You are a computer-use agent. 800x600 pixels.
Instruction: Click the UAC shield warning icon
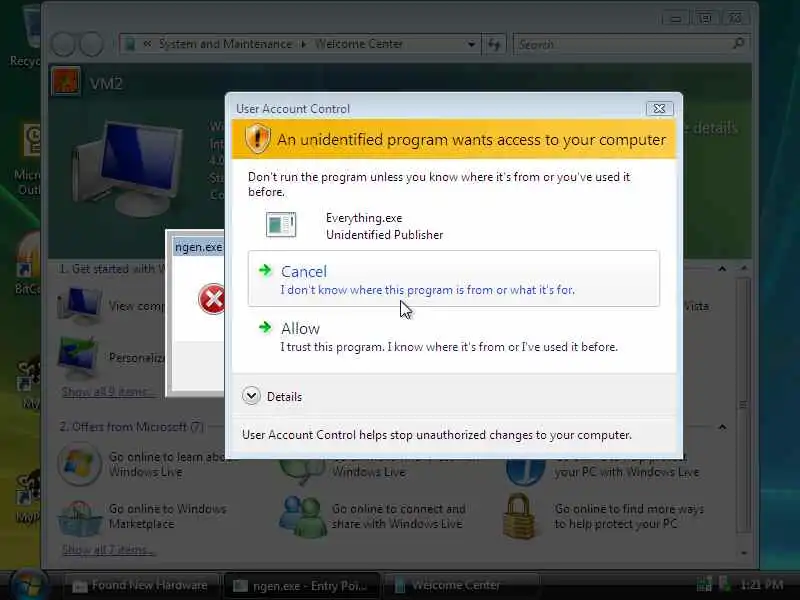click(258, 139)
